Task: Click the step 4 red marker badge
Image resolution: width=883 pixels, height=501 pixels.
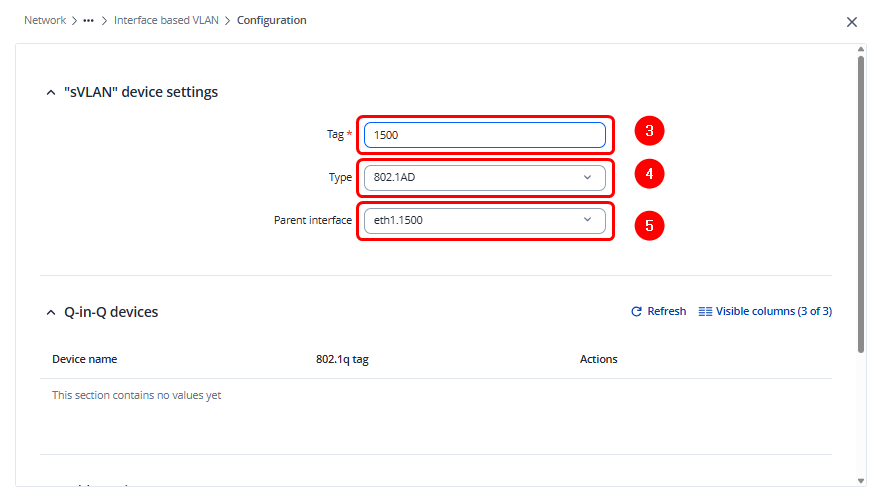Action: pyautogui.click(x=649, y=174)
